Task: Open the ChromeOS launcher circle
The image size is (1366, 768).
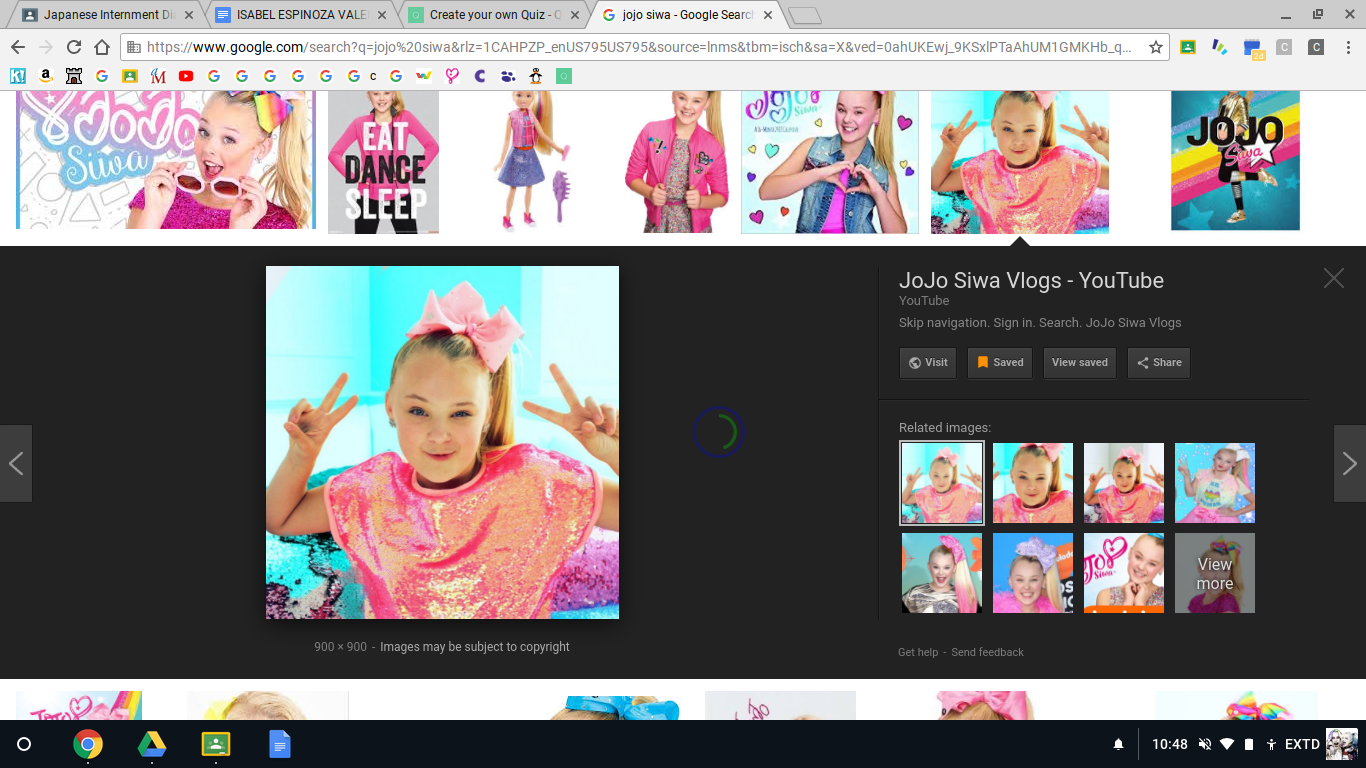Action: coord(24,744)
